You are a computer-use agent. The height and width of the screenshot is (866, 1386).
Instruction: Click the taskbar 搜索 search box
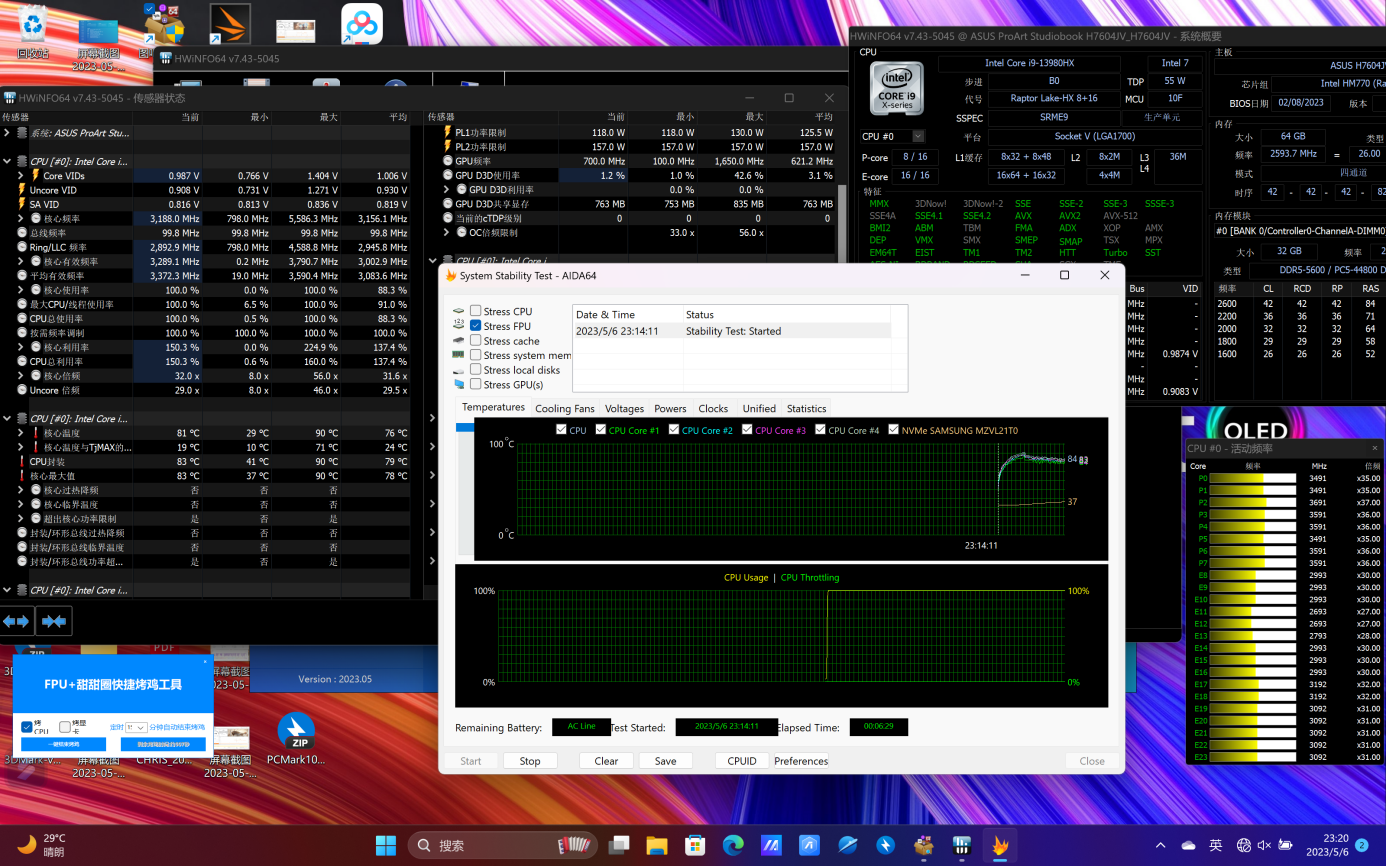[x=502, y=845]
